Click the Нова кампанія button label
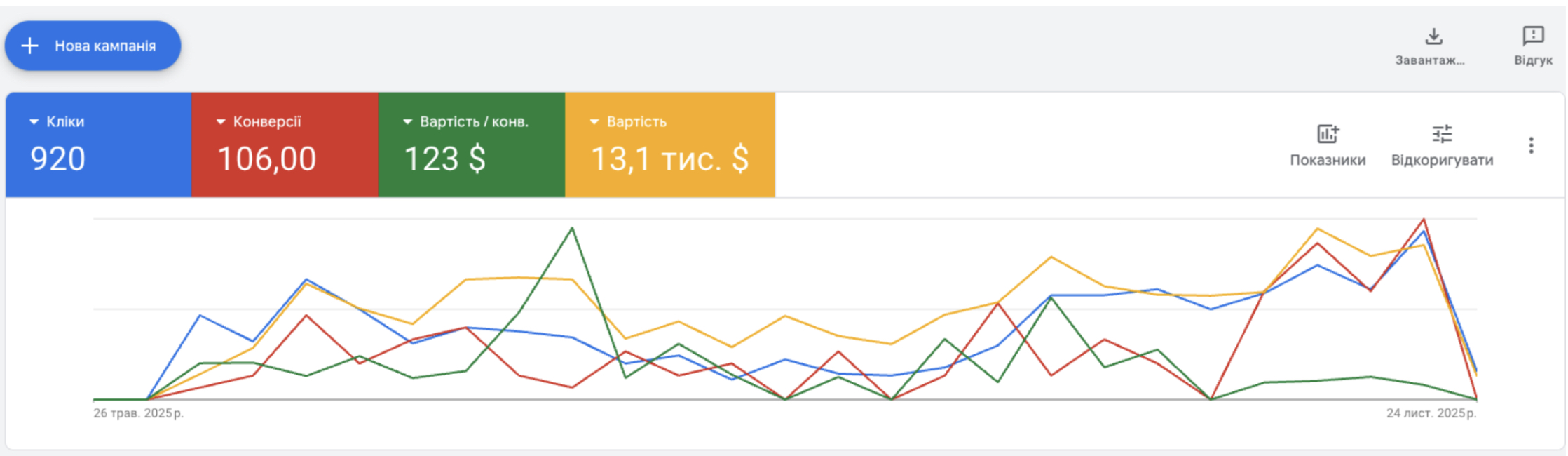 105,46
